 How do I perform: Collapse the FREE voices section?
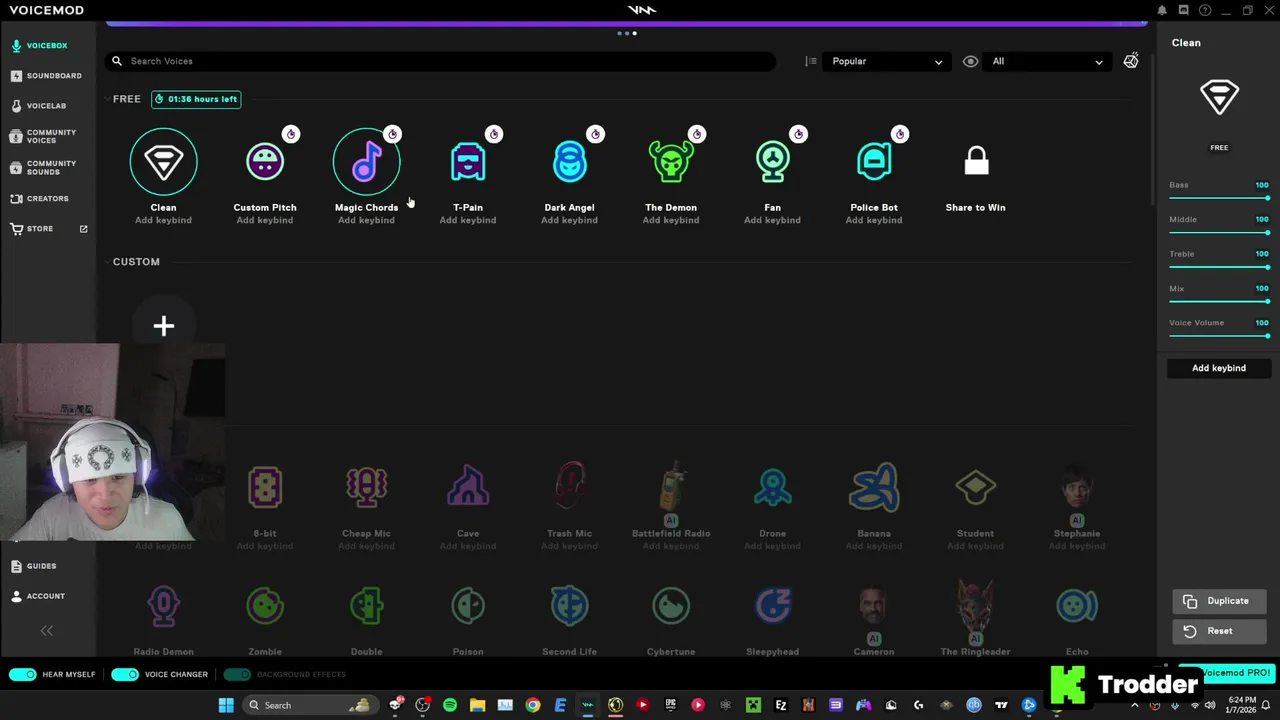coord(106,99)
